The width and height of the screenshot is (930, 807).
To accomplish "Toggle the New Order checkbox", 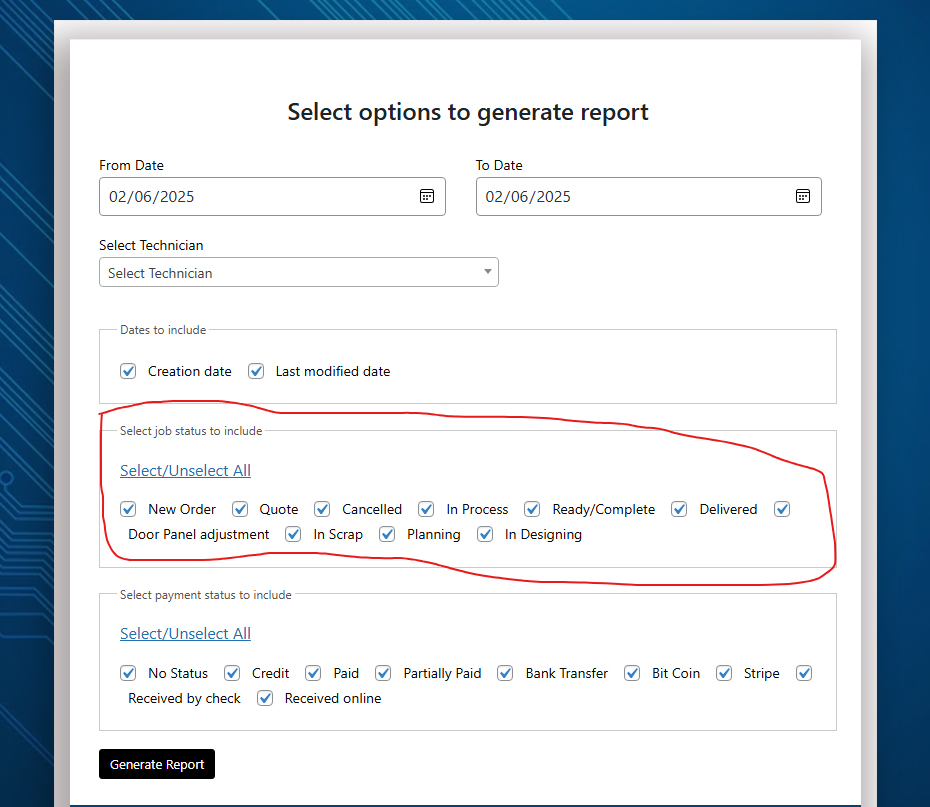I will (x=128, y=509).
